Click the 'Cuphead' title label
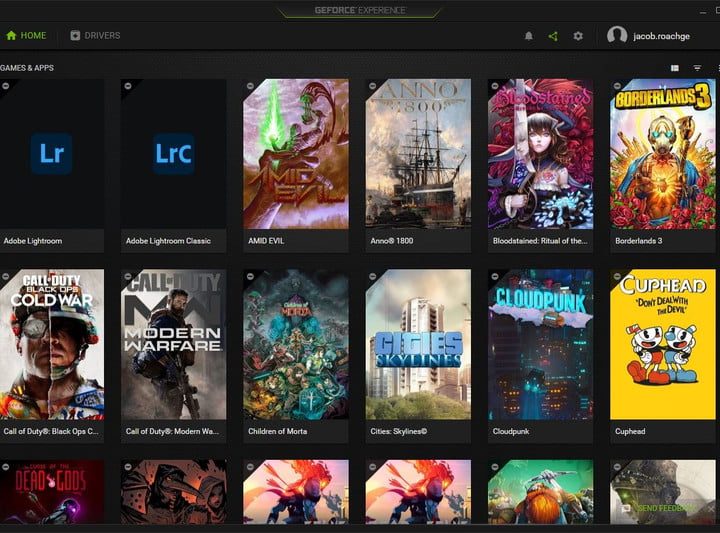The height and width of the screenshot is (533, 720). tap(630, 431)
